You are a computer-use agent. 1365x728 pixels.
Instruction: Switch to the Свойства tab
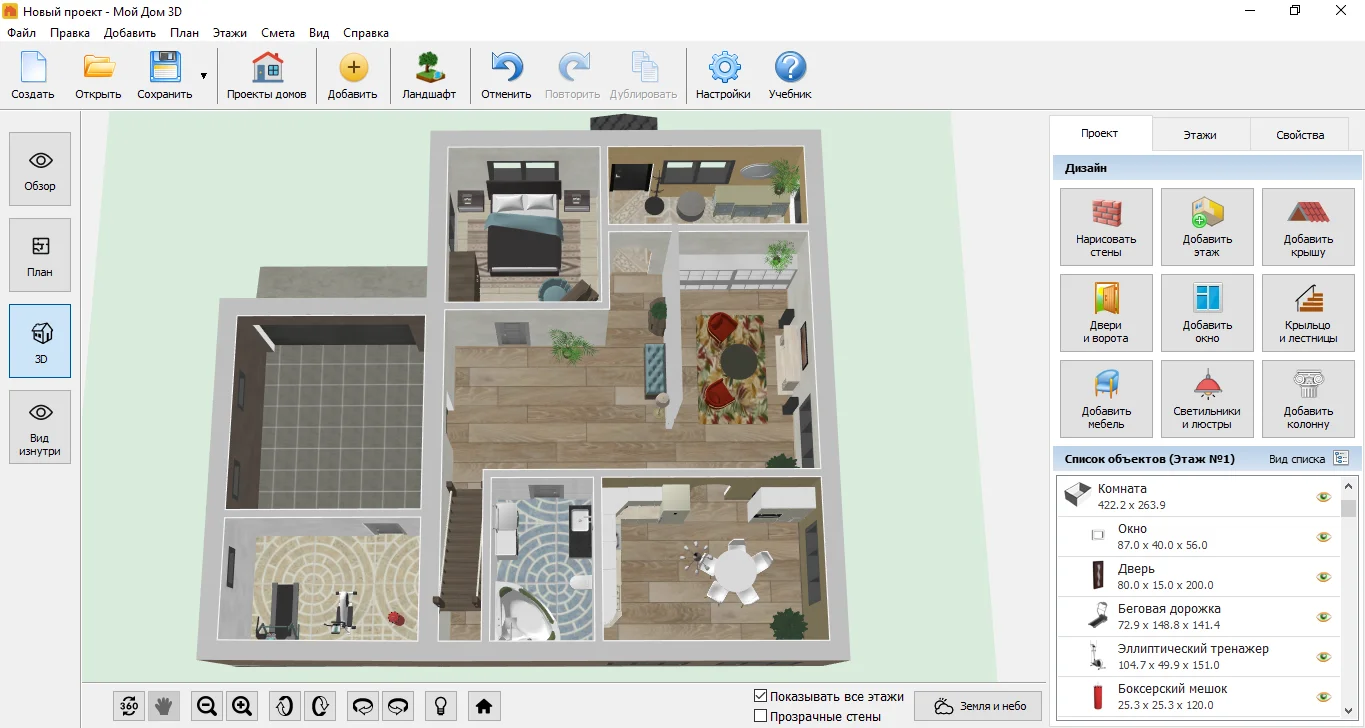point(1300,135)
